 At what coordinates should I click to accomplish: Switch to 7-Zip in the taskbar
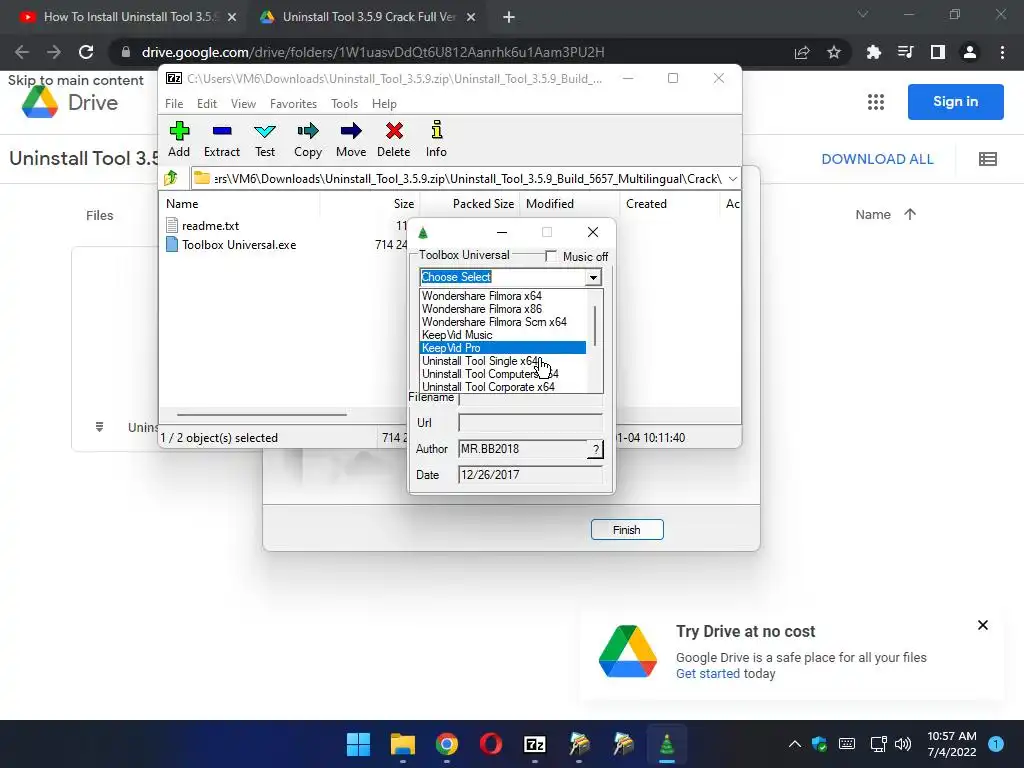click(x=535, y=744)
